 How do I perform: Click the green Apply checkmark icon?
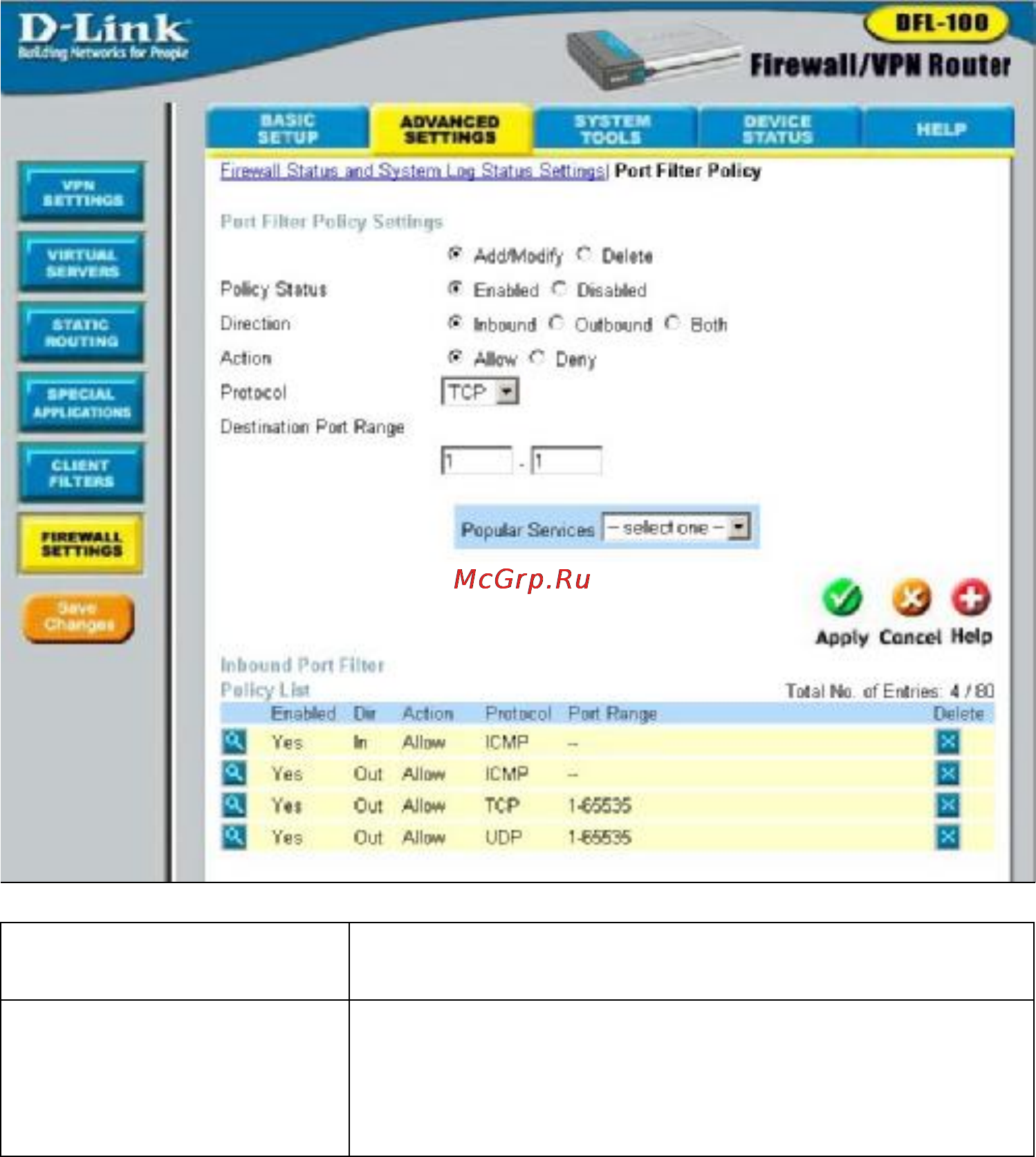point(842,598)
